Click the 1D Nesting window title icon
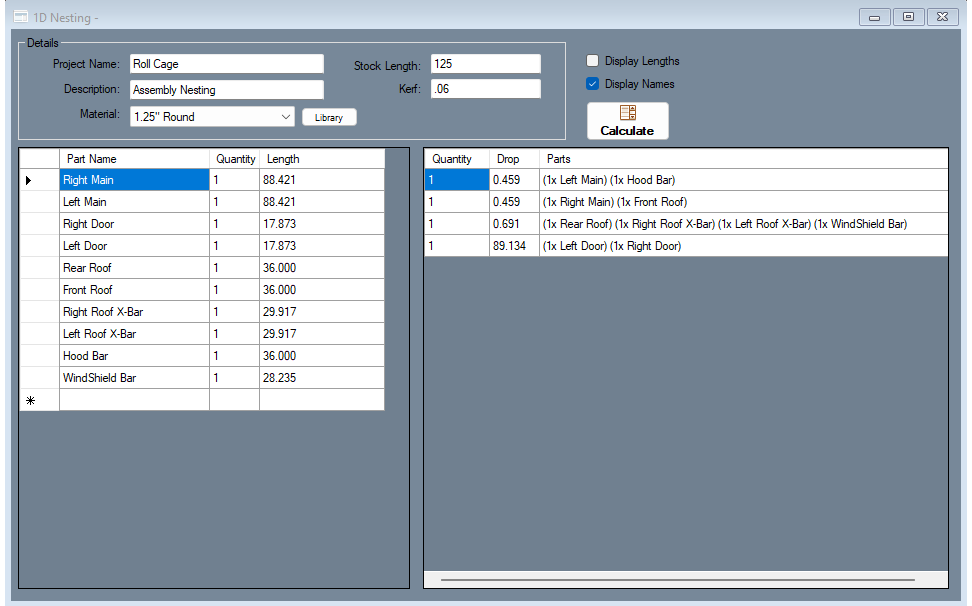This screenshot has width=972, height=606. pos(21,17)
